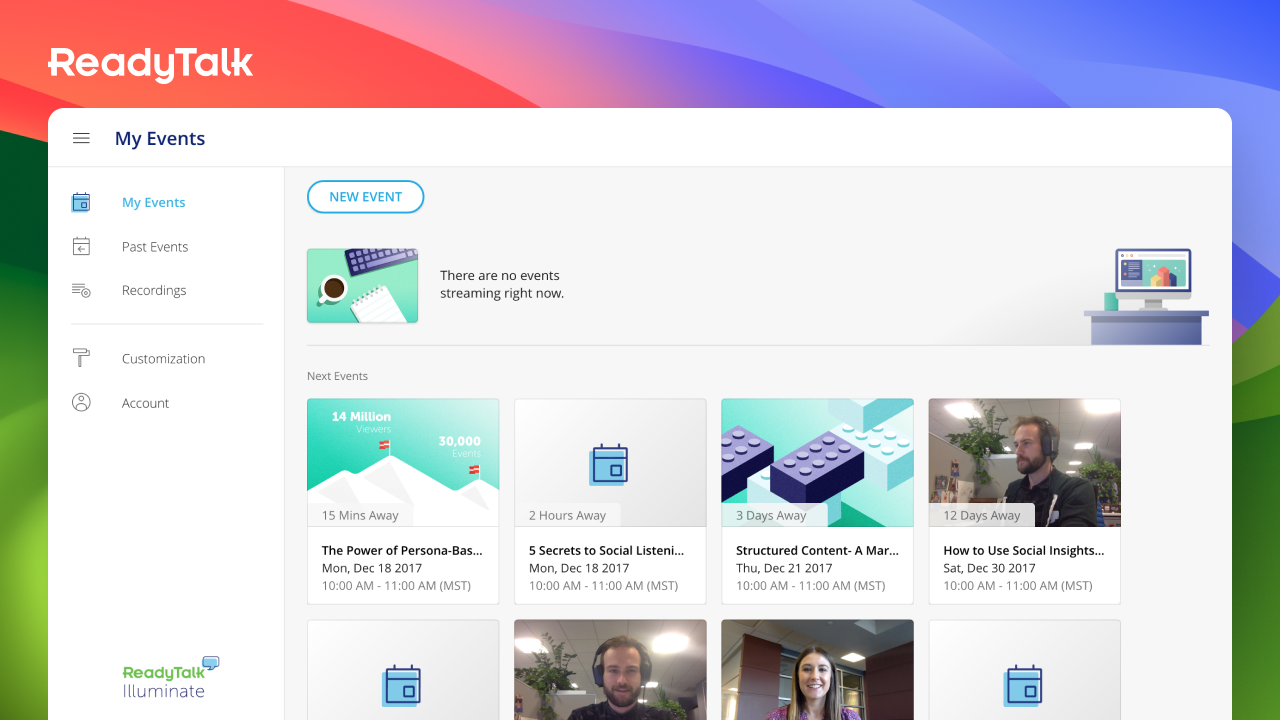The height and width of the screenshot is (720, 1280).
Task: Click the coffee and keyboard banner image
Action: coord(362,286)
